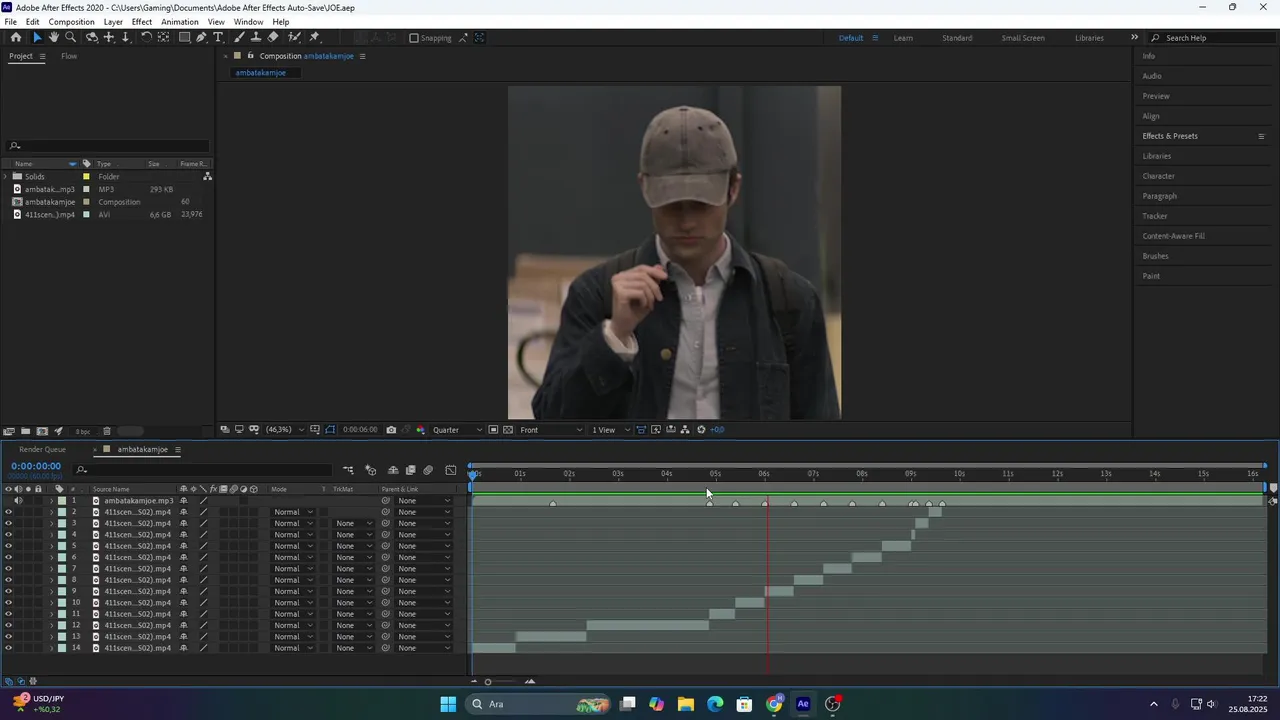Hide layer 14 using its eye icon
This screenshot has width=1280, height=720.
(x=8, y=648)
